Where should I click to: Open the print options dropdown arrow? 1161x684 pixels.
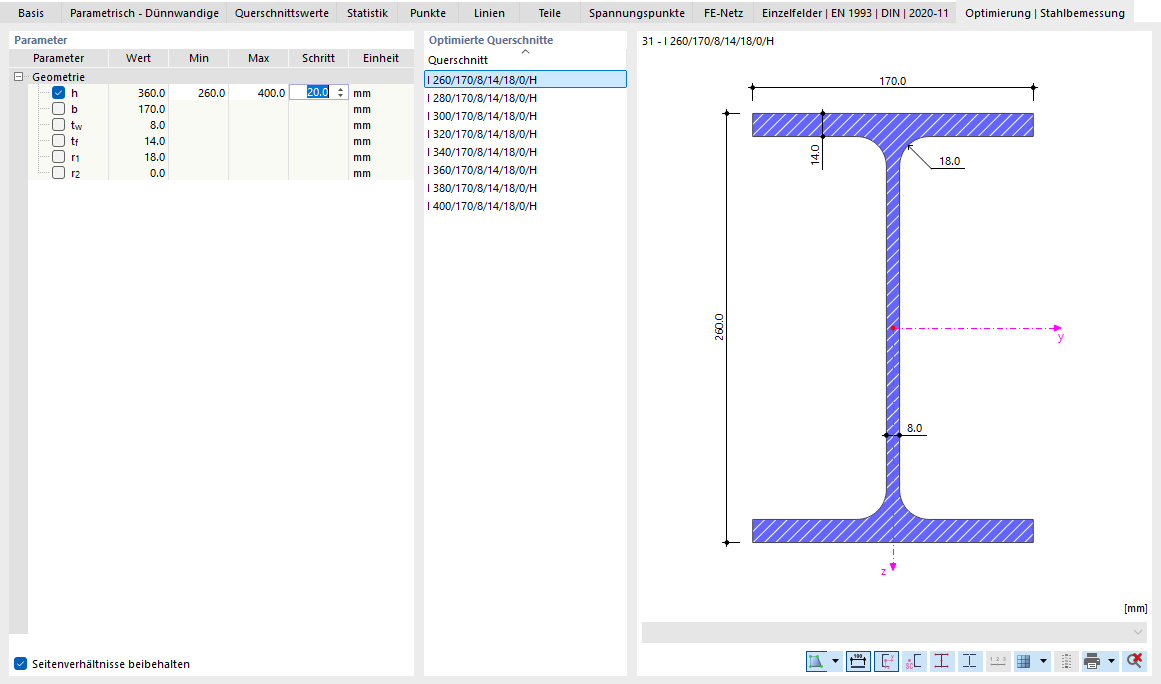click(1111, 661)
